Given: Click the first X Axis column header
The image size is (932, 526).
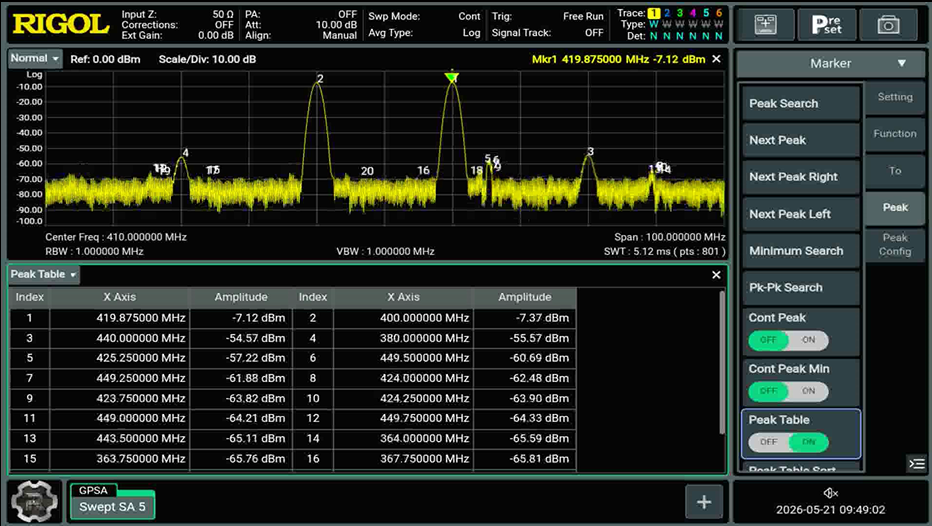Looking at the screenshot, I should 119,297.
